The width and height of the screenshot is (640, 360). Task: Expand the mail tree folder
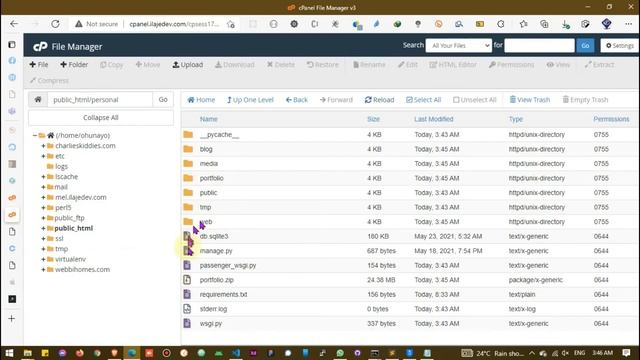[x=43, y=187]
